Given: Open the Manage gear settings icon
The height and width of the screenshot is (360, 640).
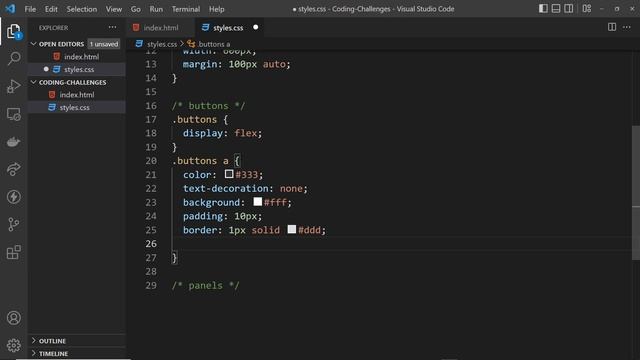Looking at the screenshot, I should [x=13, y=345].
